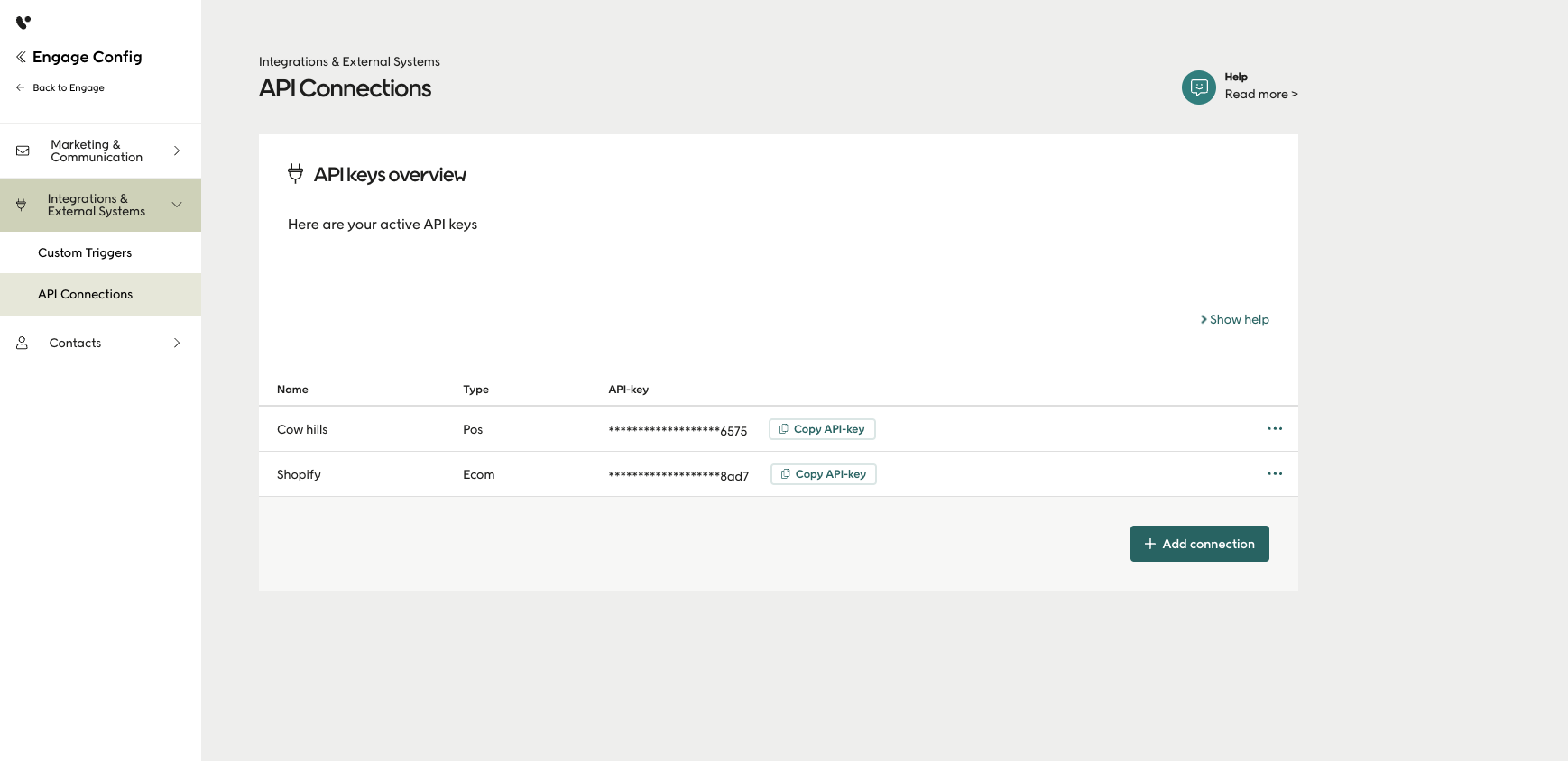Click the API-key column header
Screen dimensions: 1568x761
(x=629, y=390)
